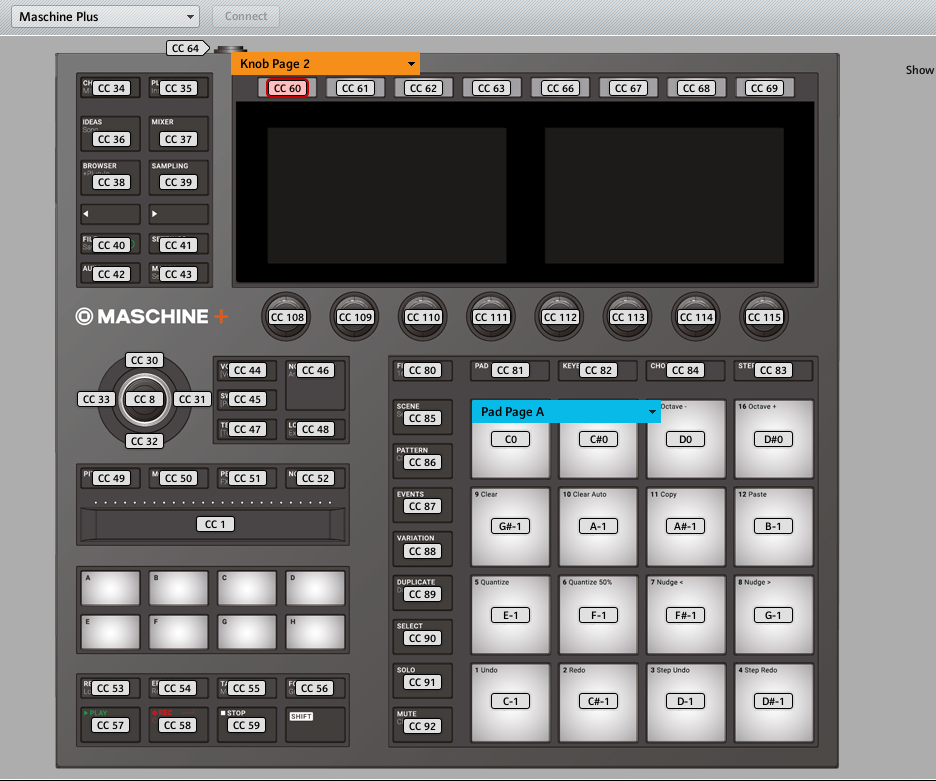
Task: Select the CC 60 button above display
Action: pos(288,88)
